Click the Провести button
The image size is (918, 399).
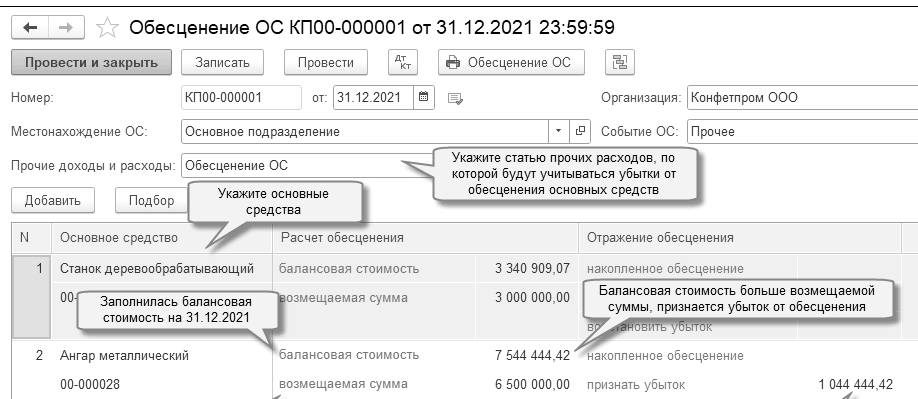326,63
